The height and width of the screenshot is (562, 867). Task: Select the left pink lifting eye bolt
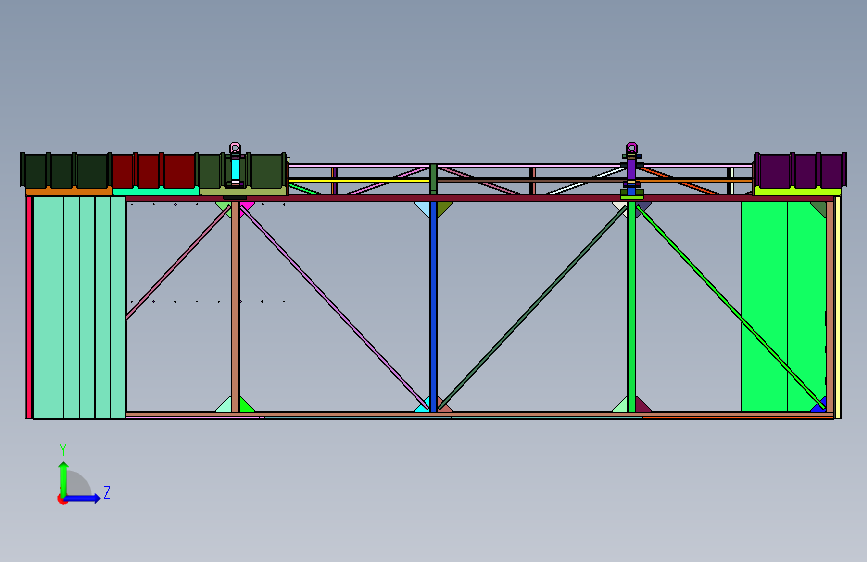pyautogui.click(x=235, y=148)
